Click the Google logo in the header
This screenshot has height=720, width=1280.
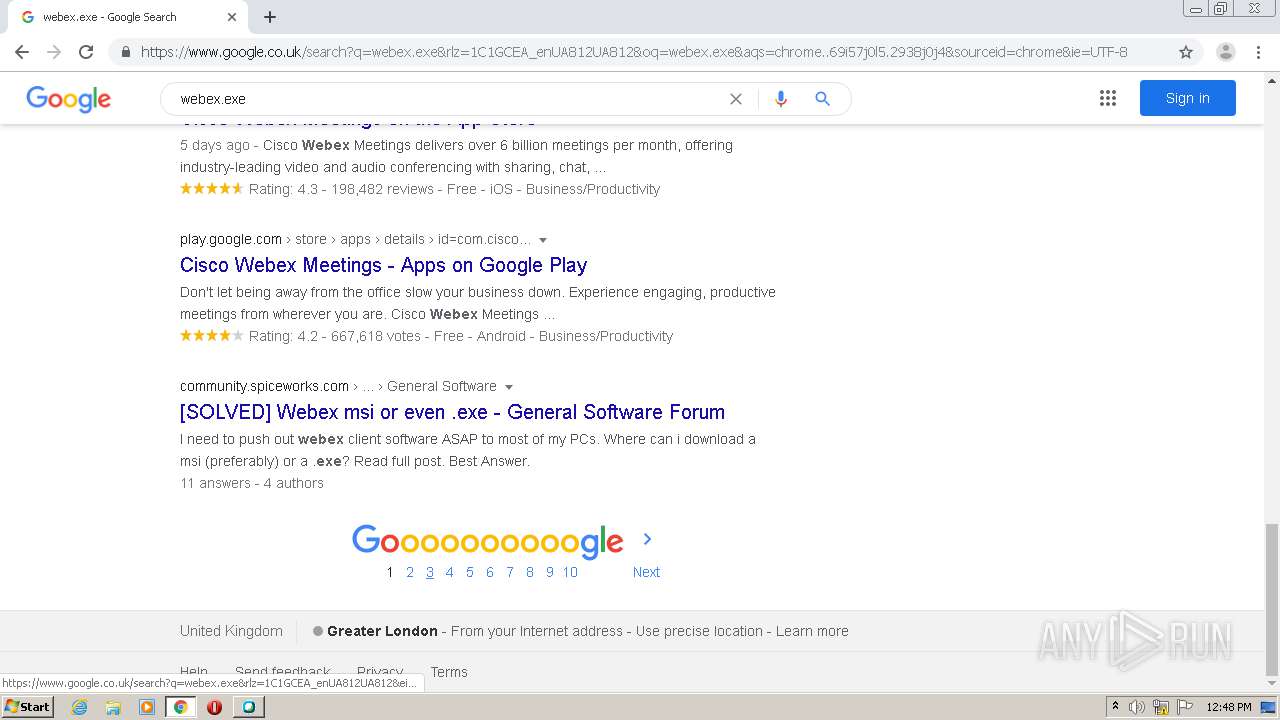click(x=69, y=99)
